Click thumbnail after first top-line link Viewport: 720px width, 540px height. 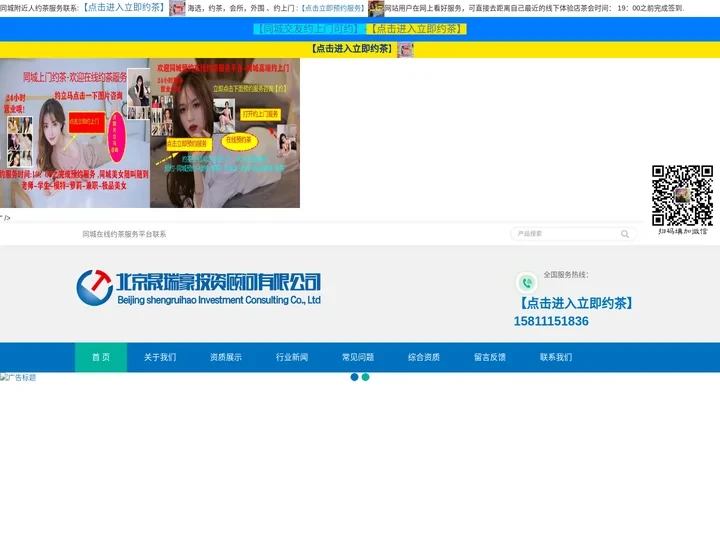(177, 8)
